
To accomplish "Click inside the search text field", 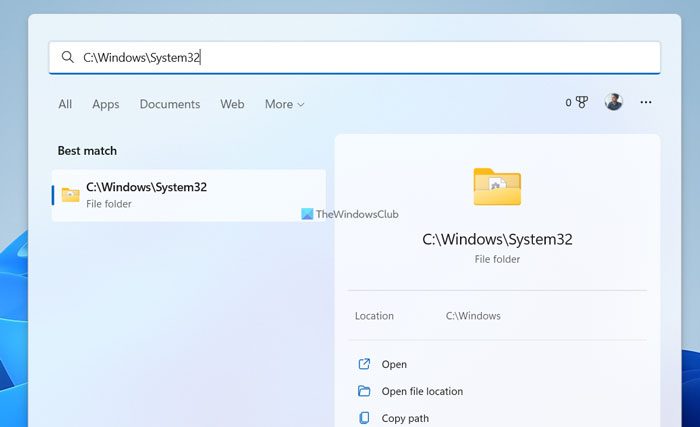I will (400, 58).
